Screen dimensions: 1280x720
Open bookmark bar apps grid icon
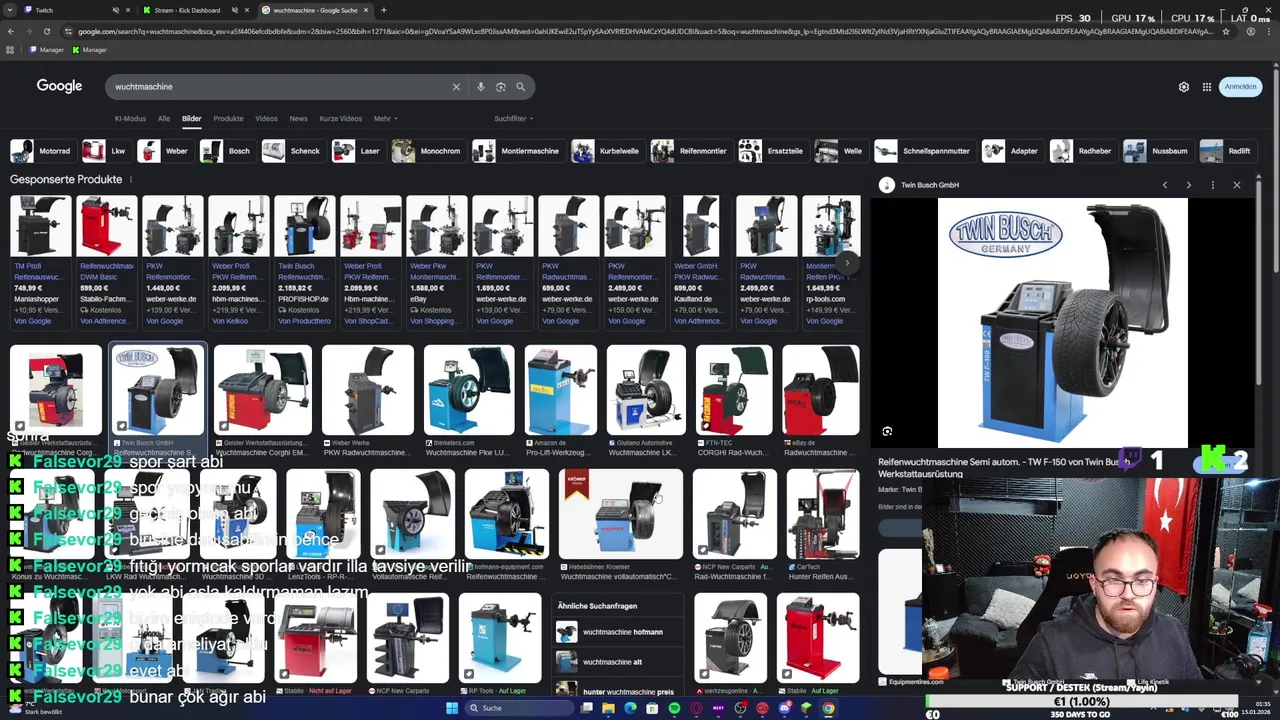(x=10, y=50)
